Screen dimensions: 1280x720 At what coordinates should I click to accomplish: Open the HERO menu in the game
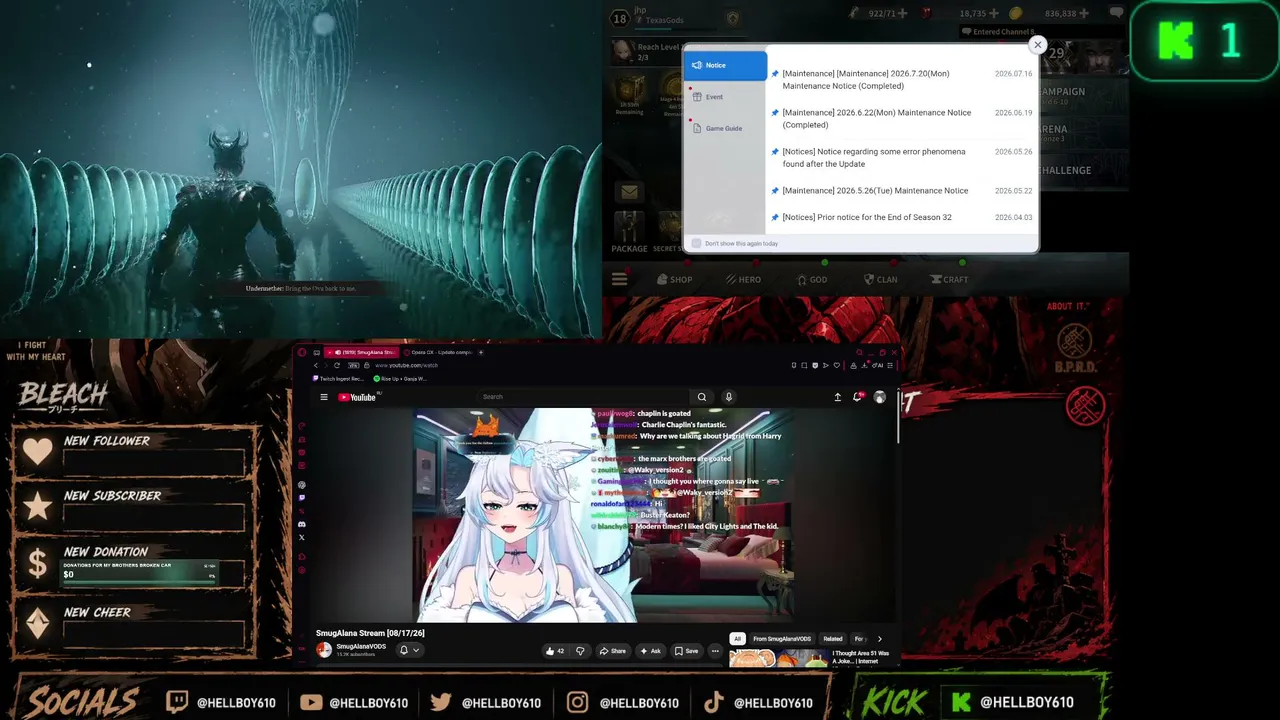pos(743,279)
